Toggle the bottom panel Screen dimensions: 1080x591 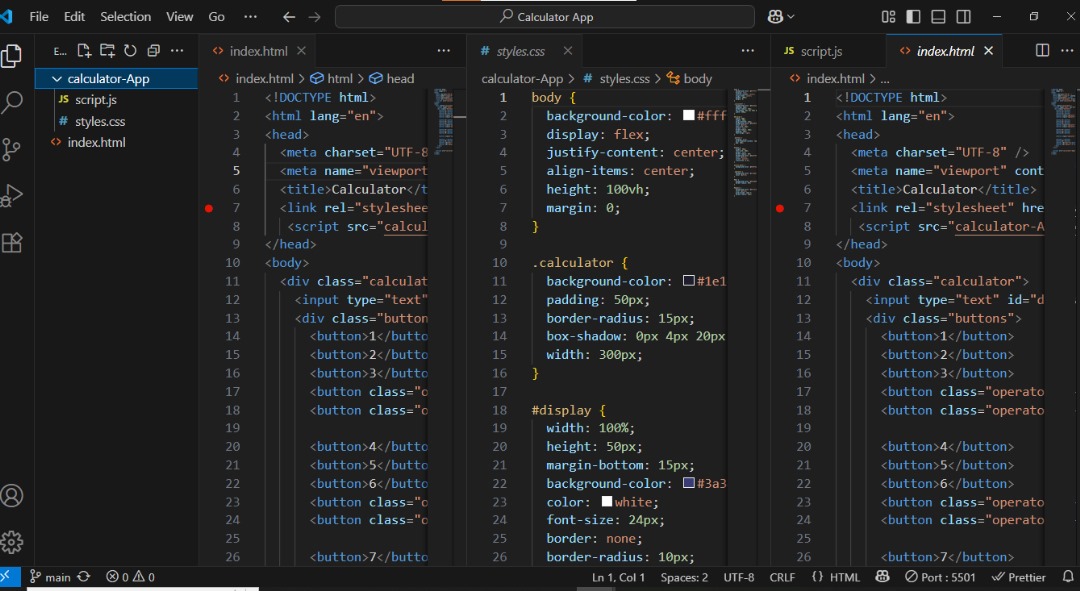click(x=938, y=17)
